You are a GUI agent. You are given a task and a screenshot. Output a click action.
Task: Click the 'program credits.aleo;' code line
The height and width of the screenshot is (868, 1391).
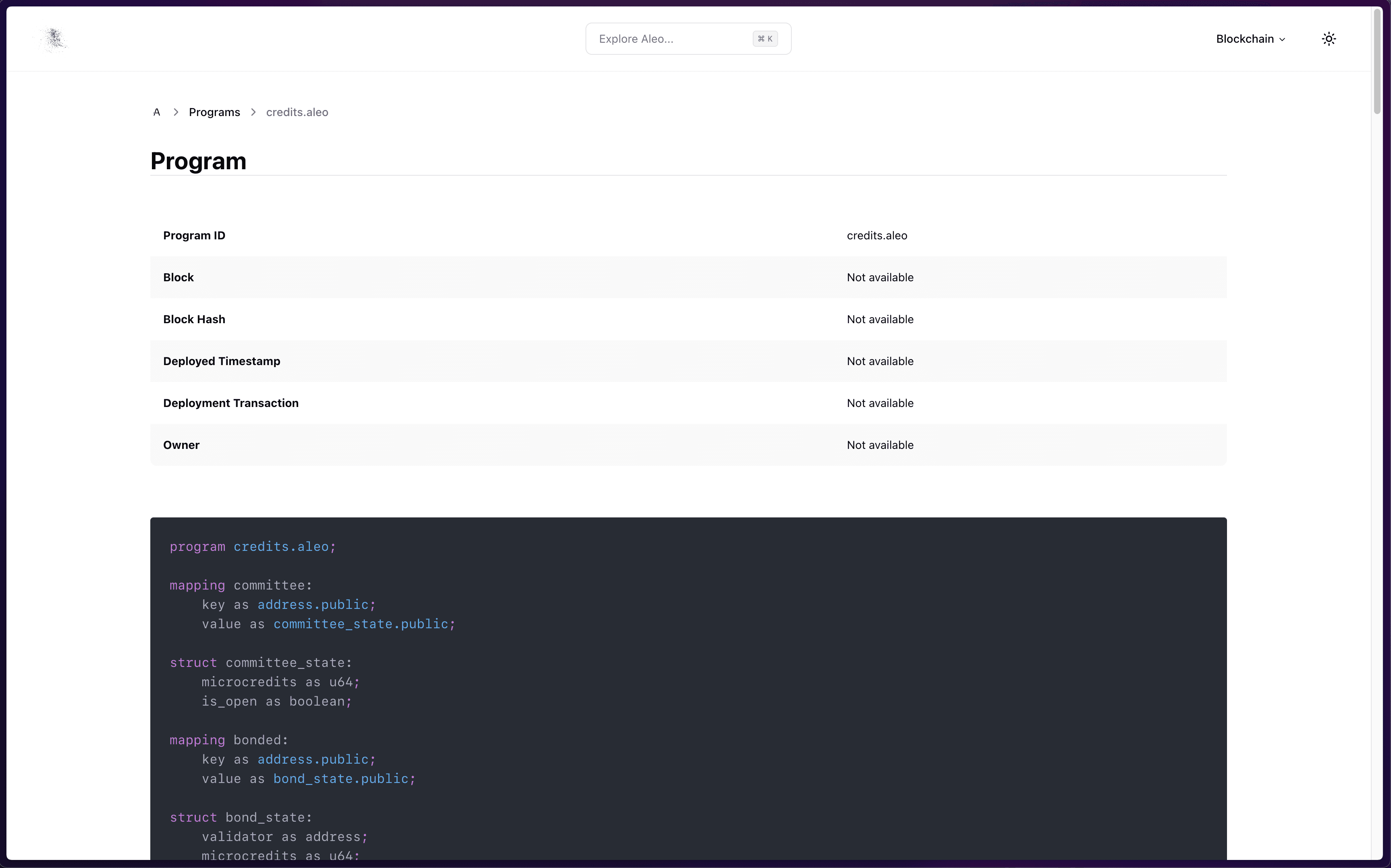253,547
